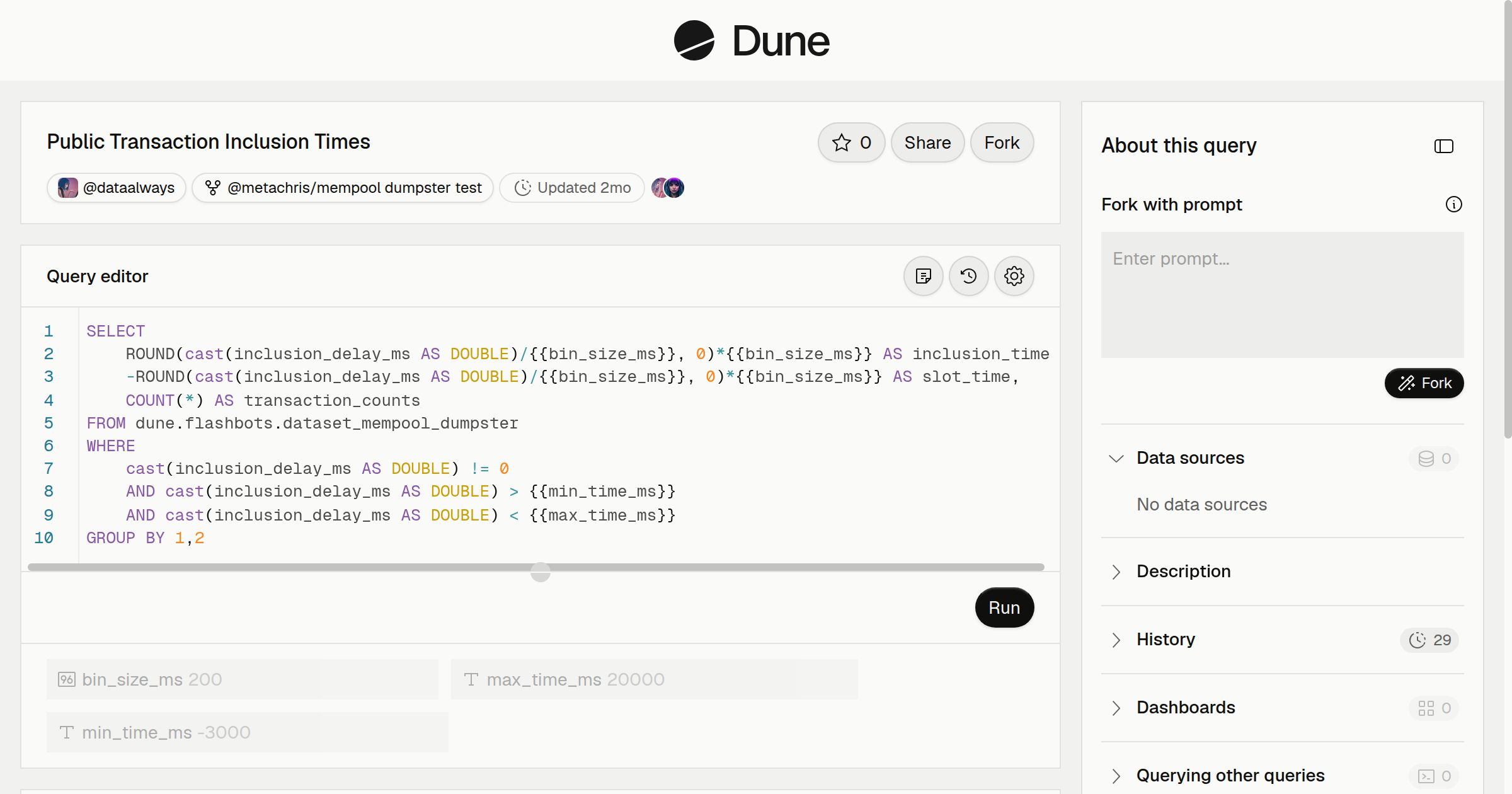Click the Share button

(927, 142)
